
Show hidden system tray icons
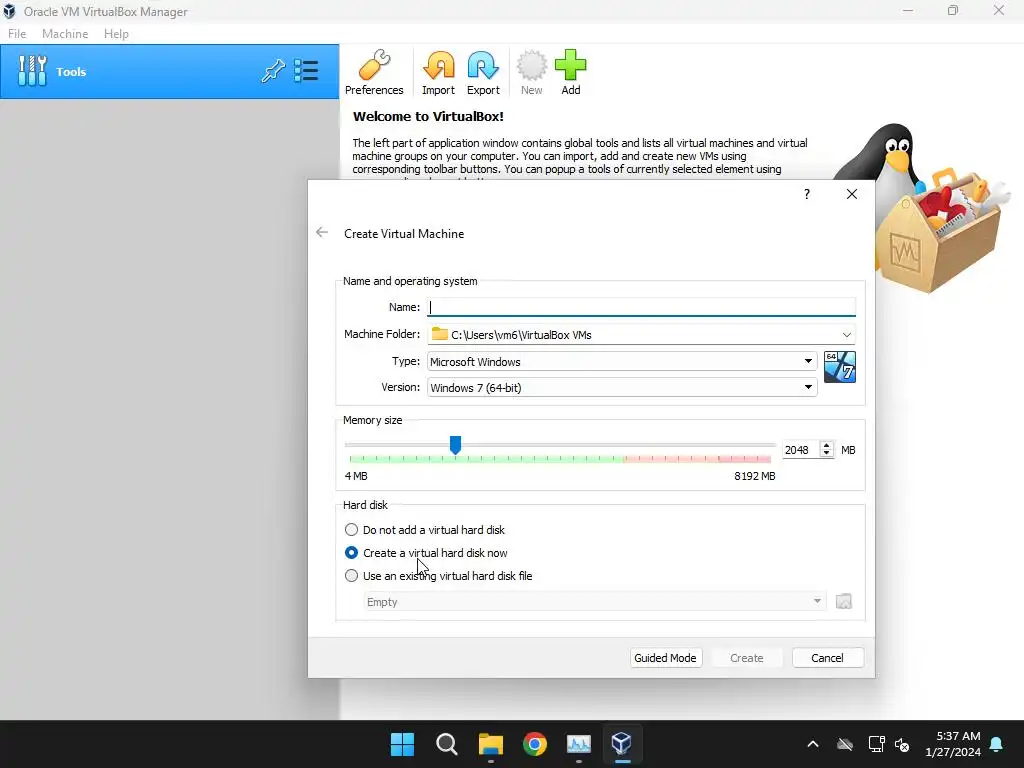pos(812,744)
